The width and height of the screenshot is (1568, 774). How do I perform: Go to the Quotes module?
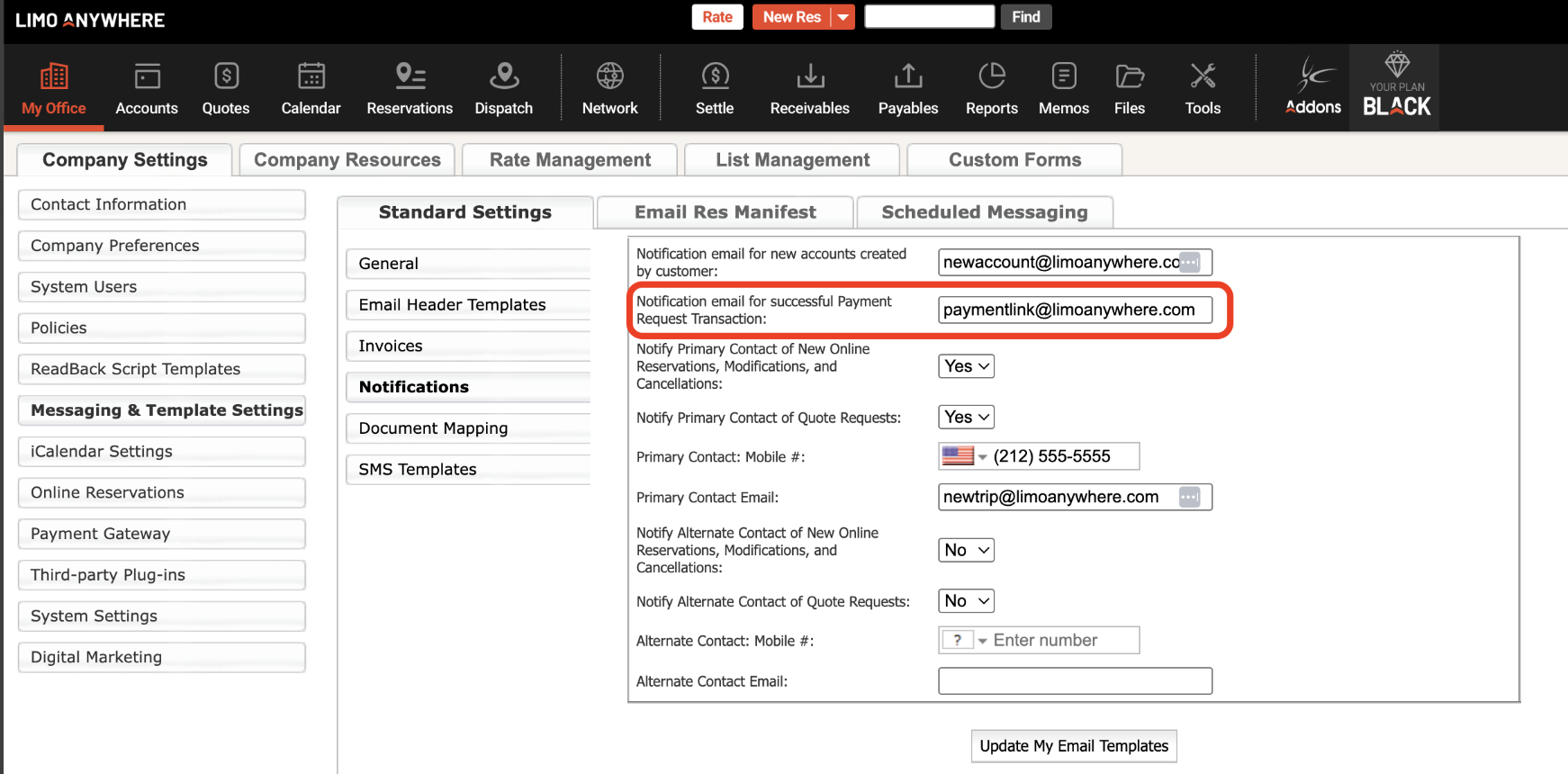(x=226, y=88)
